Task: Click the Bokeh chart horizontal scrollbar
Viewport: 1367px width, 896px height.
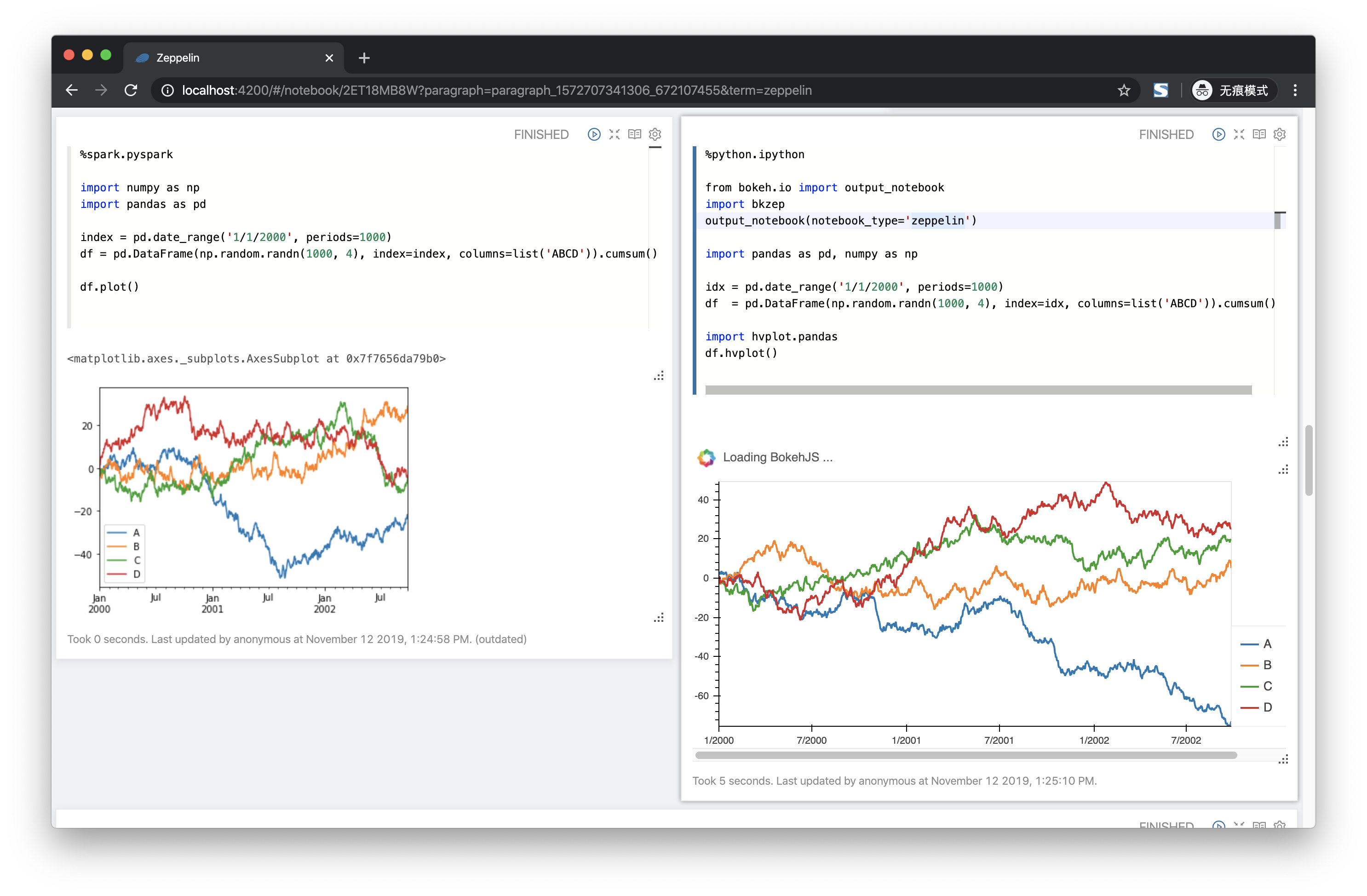Action: point(965,755)
